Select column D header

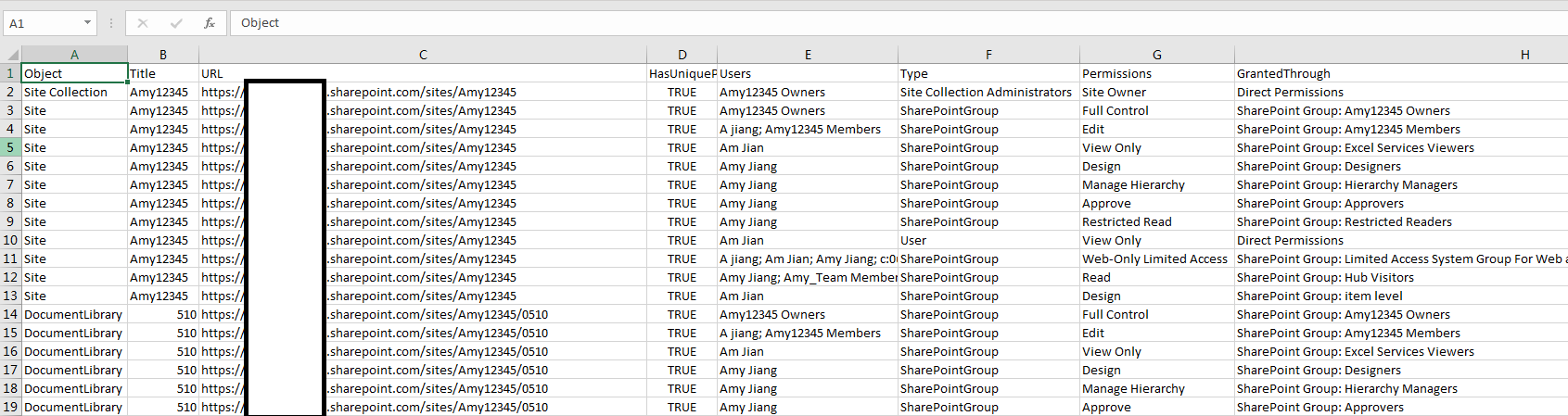click(682, 55)
